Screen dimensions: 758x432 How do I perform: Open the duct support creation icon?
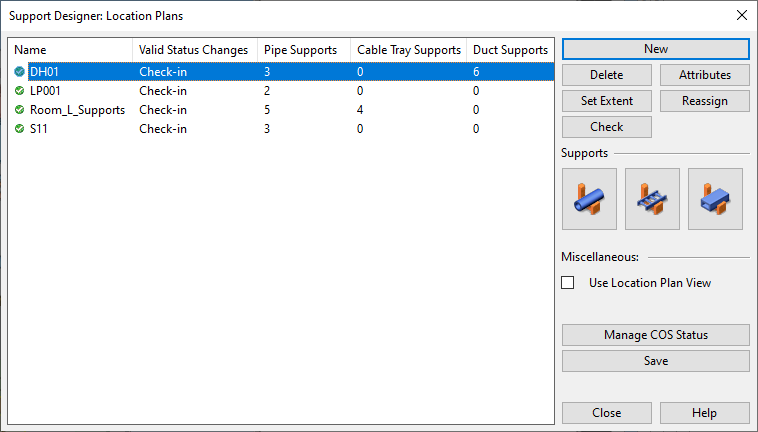tap(715, 199)
